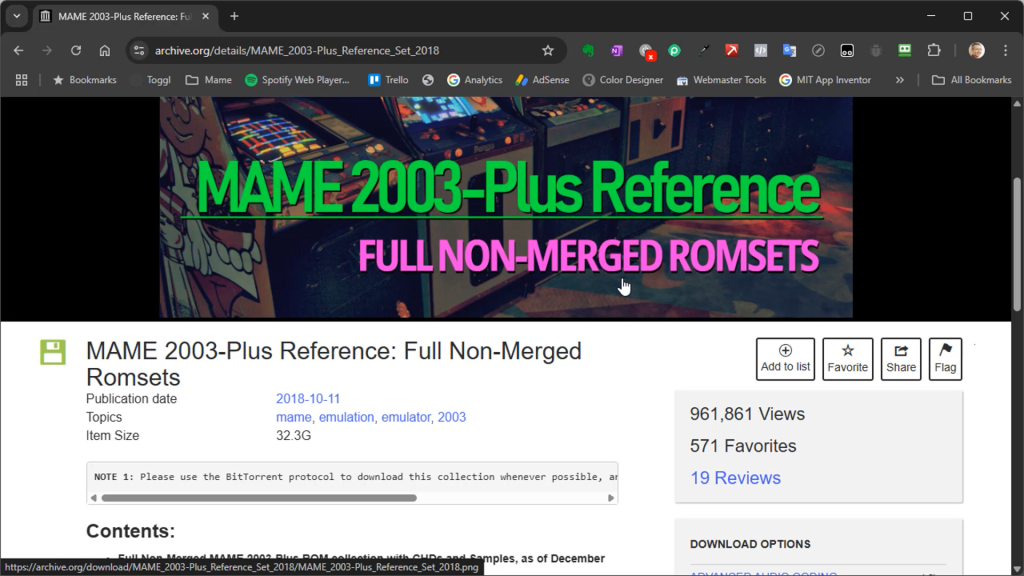The width and height of the screenshot is (1024, 576).
Task: Open the apps grid in bookmarks bar
Action: (x=22, y=80)
